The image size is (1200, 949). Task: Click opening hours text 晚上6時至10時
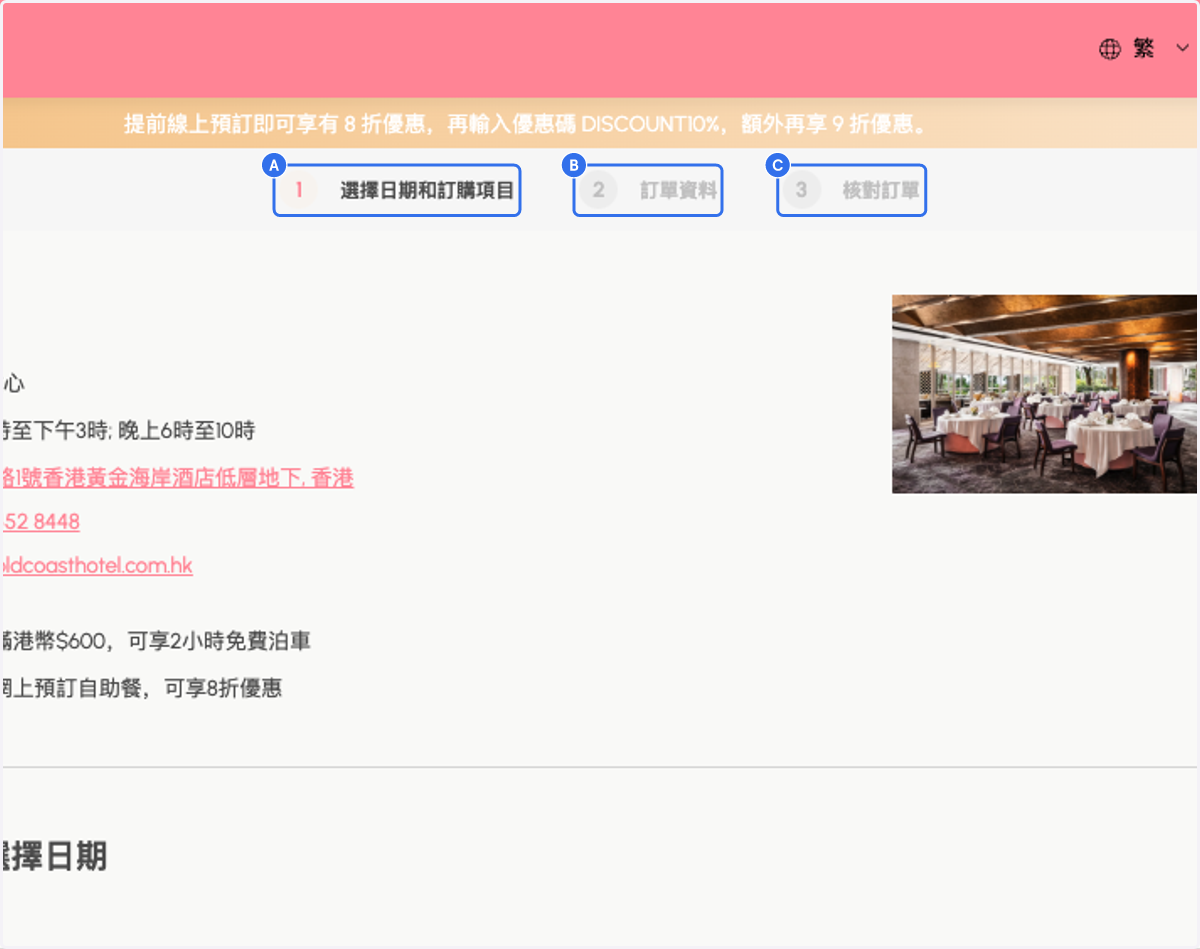click(x=186, y=431)
